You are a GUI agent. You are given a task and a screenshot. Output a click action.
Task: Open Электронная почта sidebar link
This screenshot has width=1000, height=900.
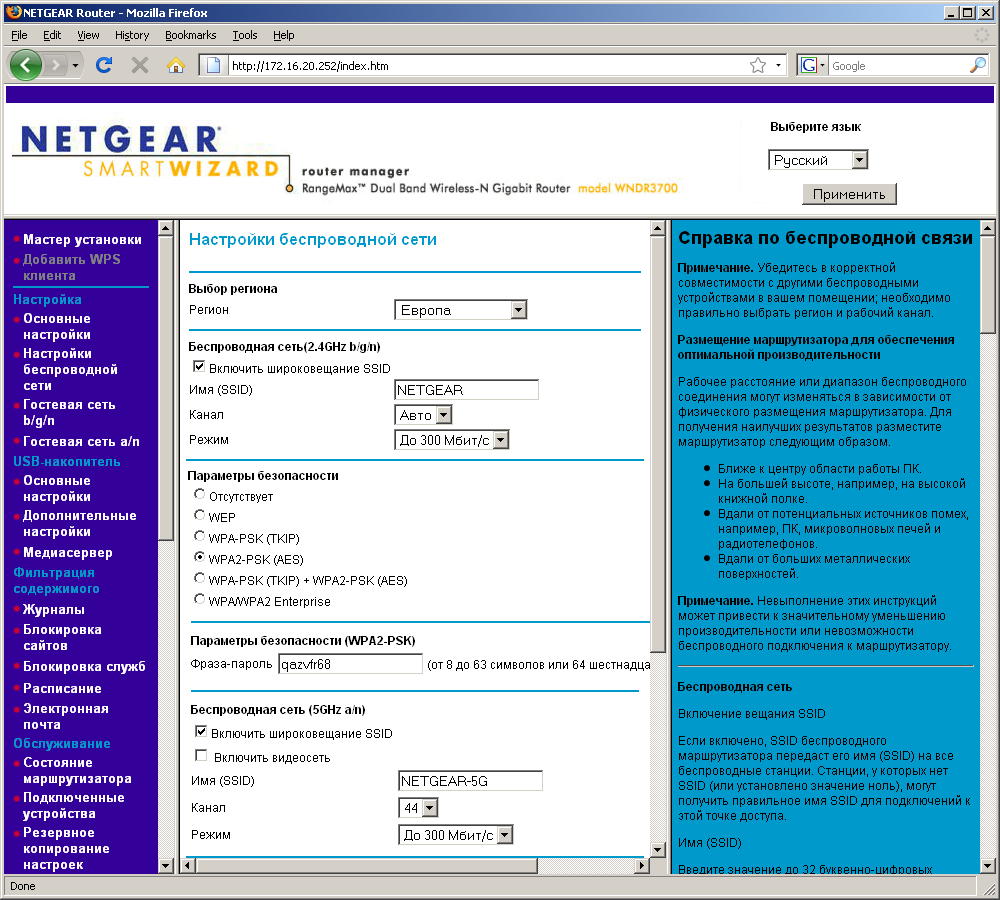(x=66, y=716)
